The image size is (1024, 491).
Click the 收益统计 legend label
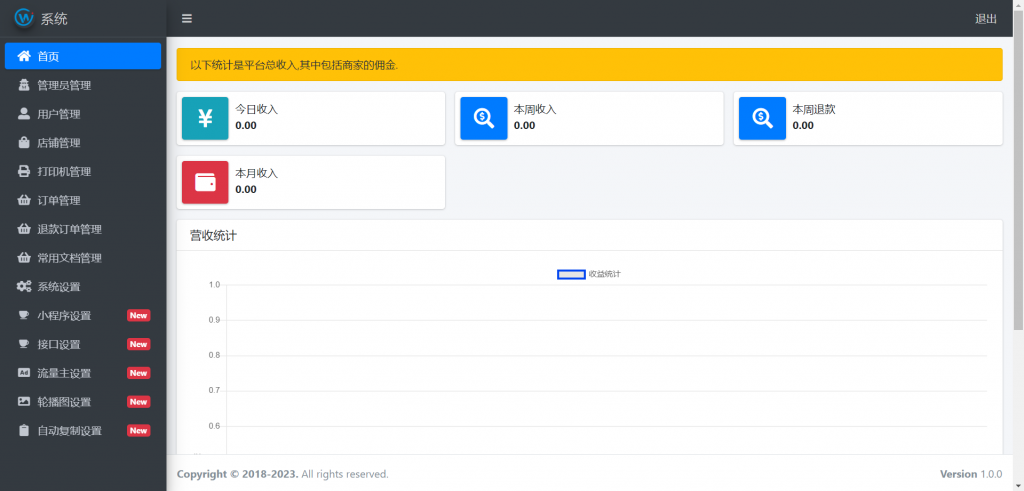point(604,274)
